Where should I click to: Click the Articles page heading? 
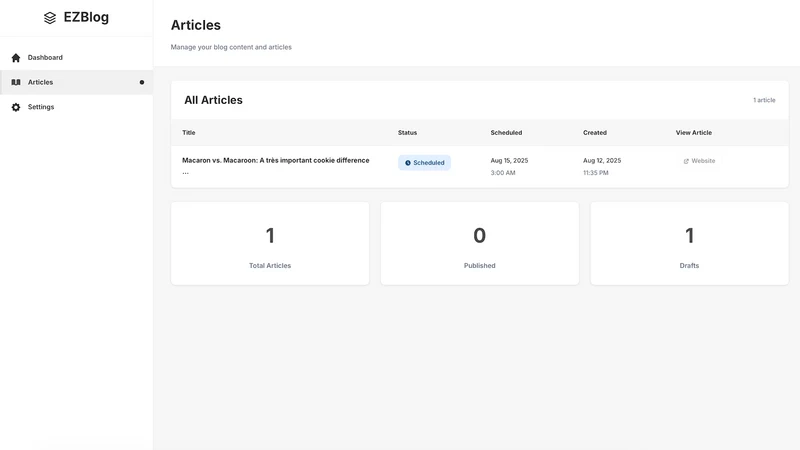[x=196, y=25]
